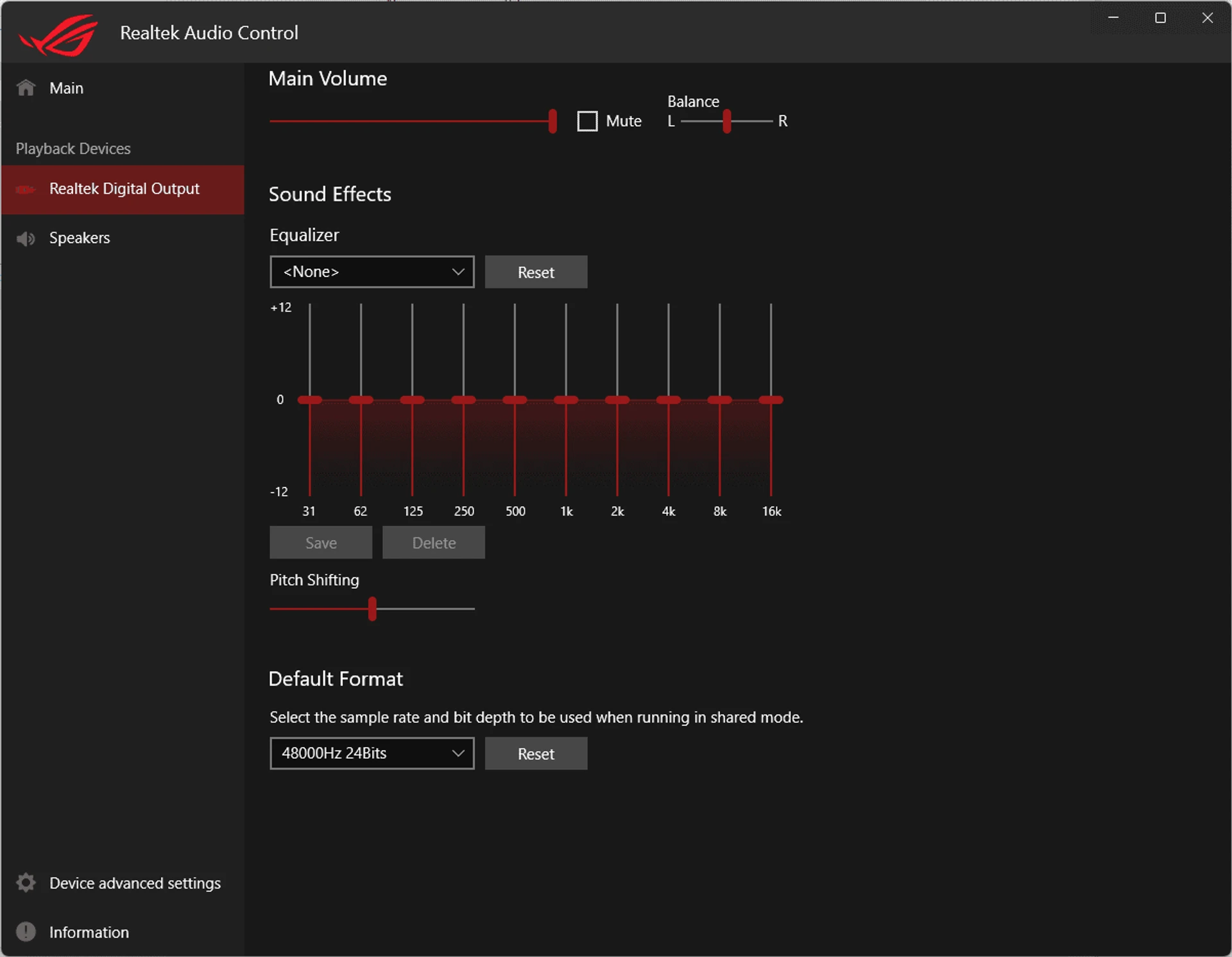Reset the Default Format
This screenshot has height=957, width=1232.
536,753
